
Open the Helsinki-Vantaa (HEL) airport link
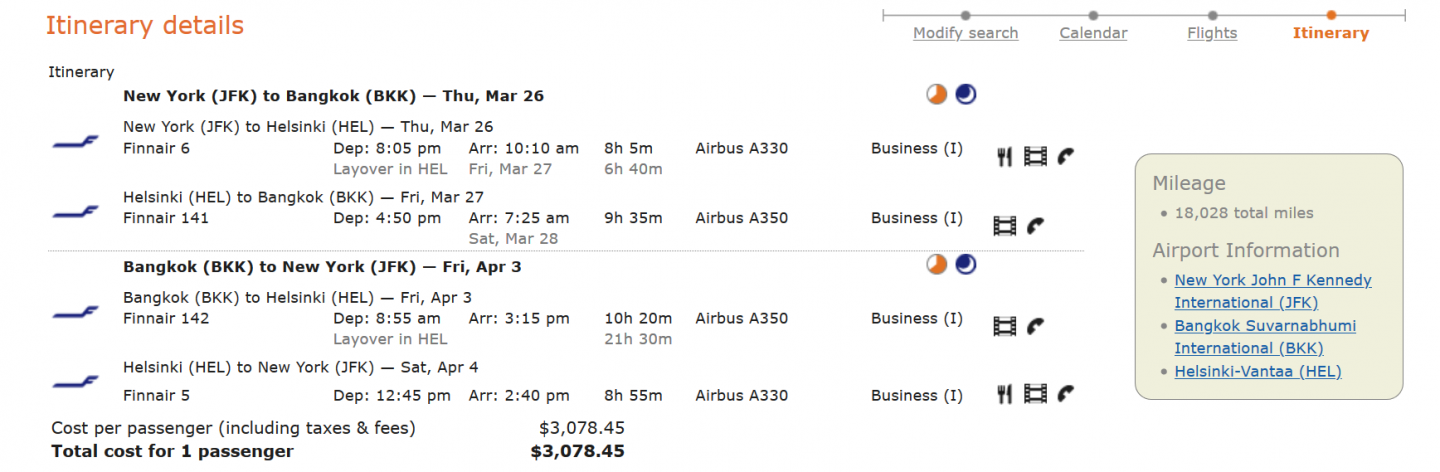[x=1257, y=372]
